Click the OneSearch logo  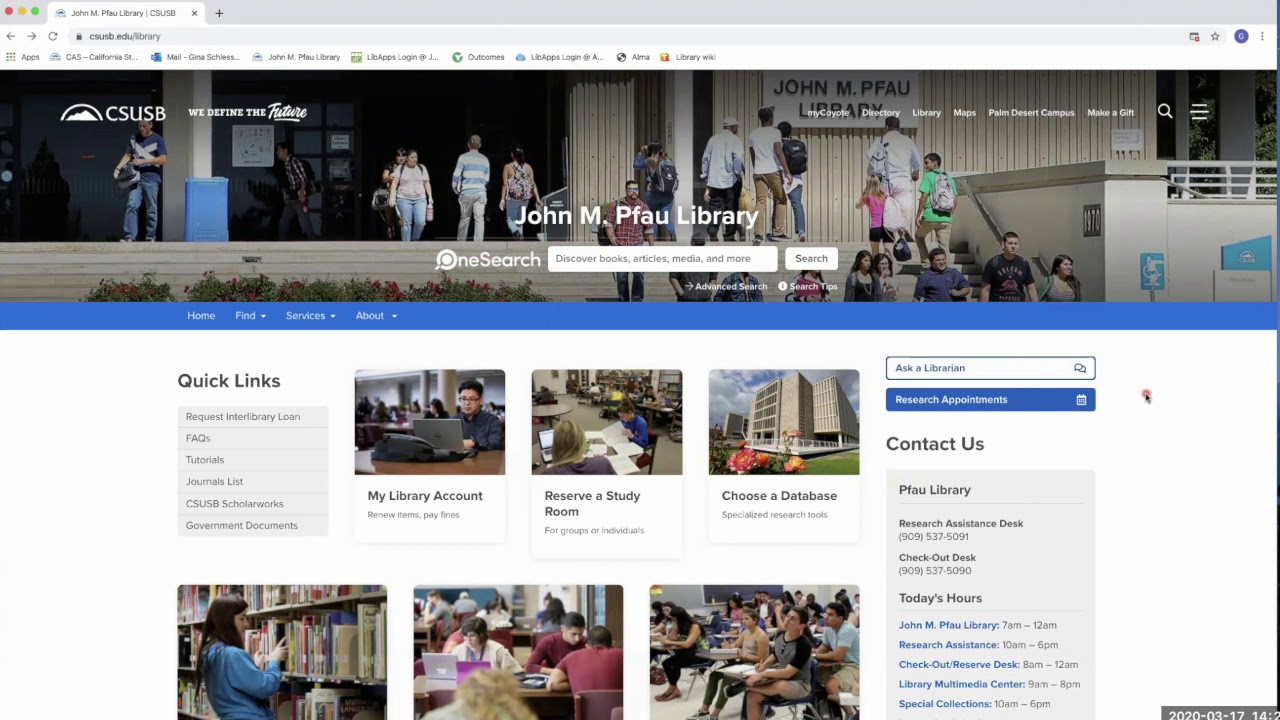click(488, 260)
